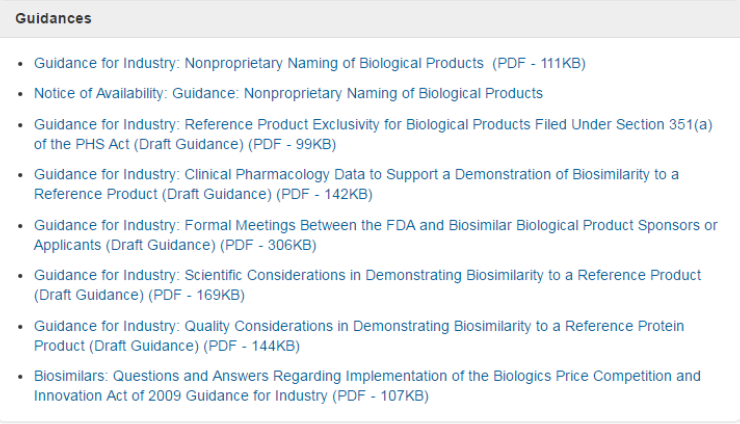Click the '(PDF - 99KB)' link text
The image size is (740, 424).
(292, 144)
